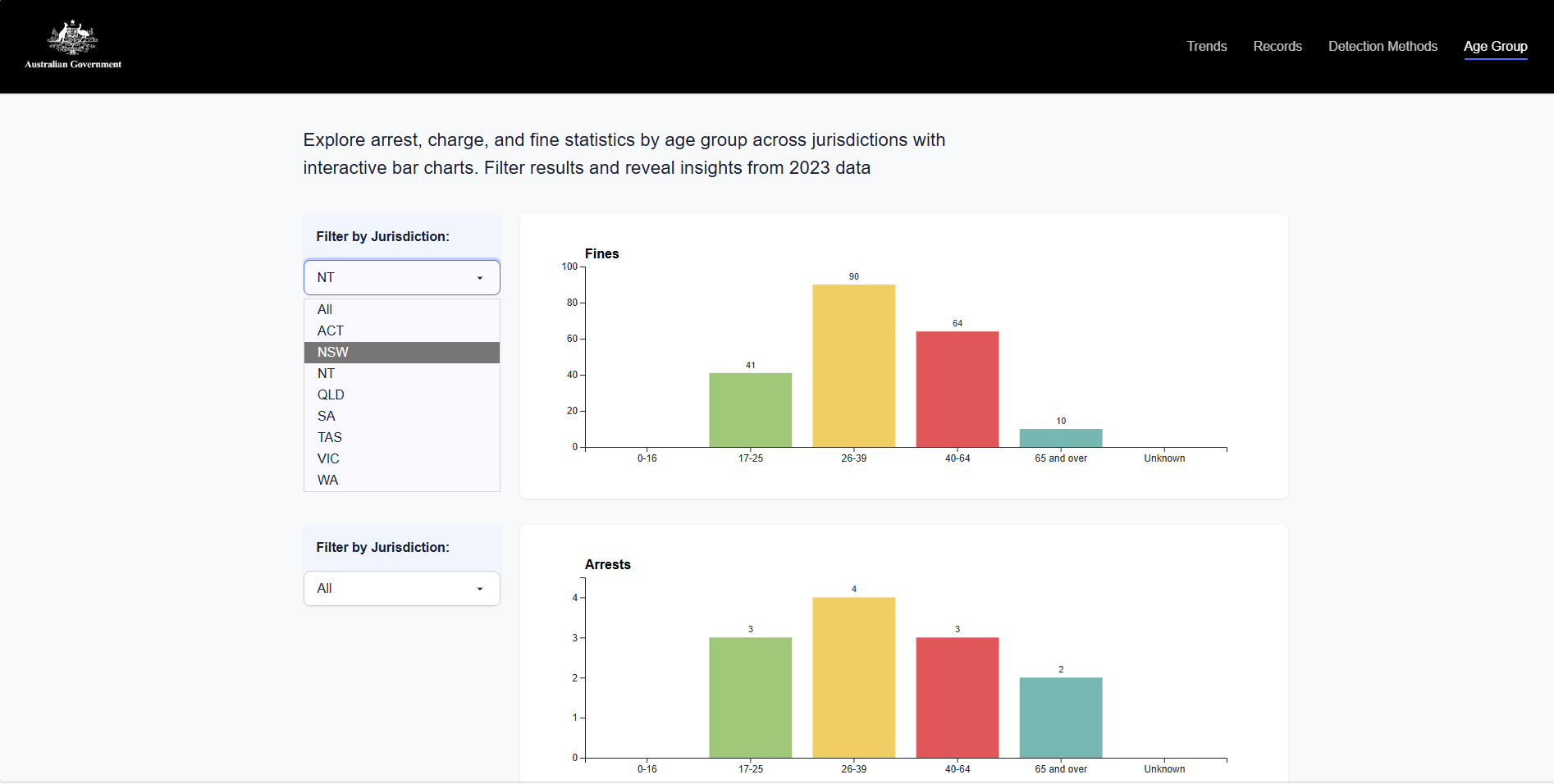Screen dimensions: 1554x784
Task: Click the teal 65 and over Arrests bar
Action: point(1060,717)
